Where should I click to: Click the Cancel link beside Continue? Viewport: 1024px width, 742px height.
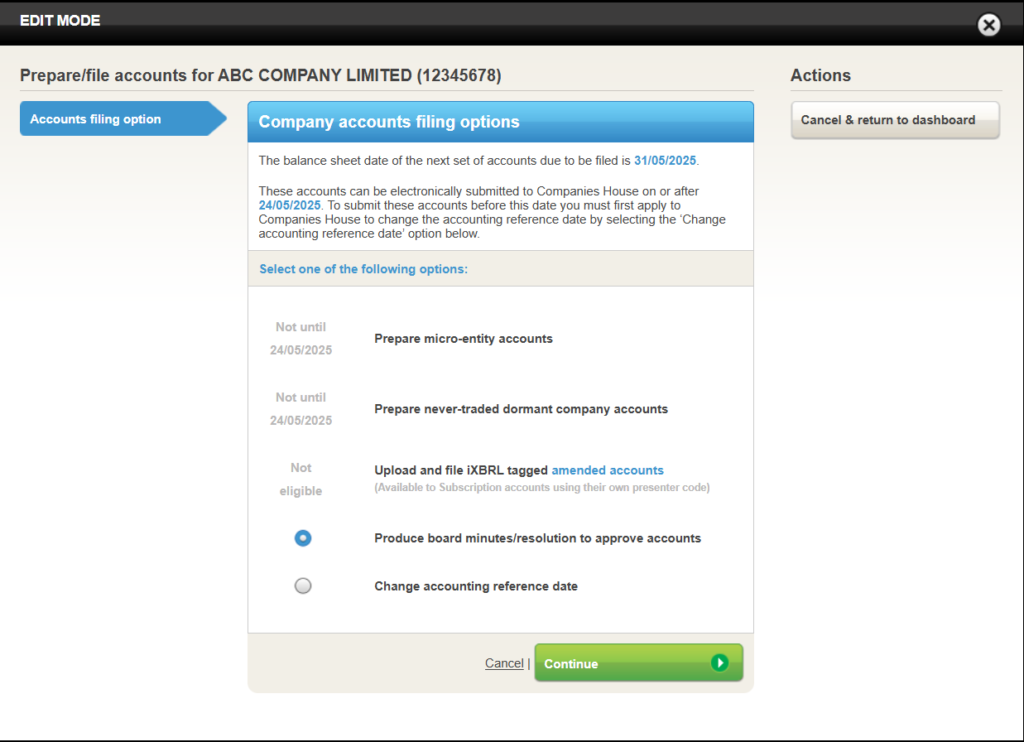pyautogui.click(x=504, y=663)
